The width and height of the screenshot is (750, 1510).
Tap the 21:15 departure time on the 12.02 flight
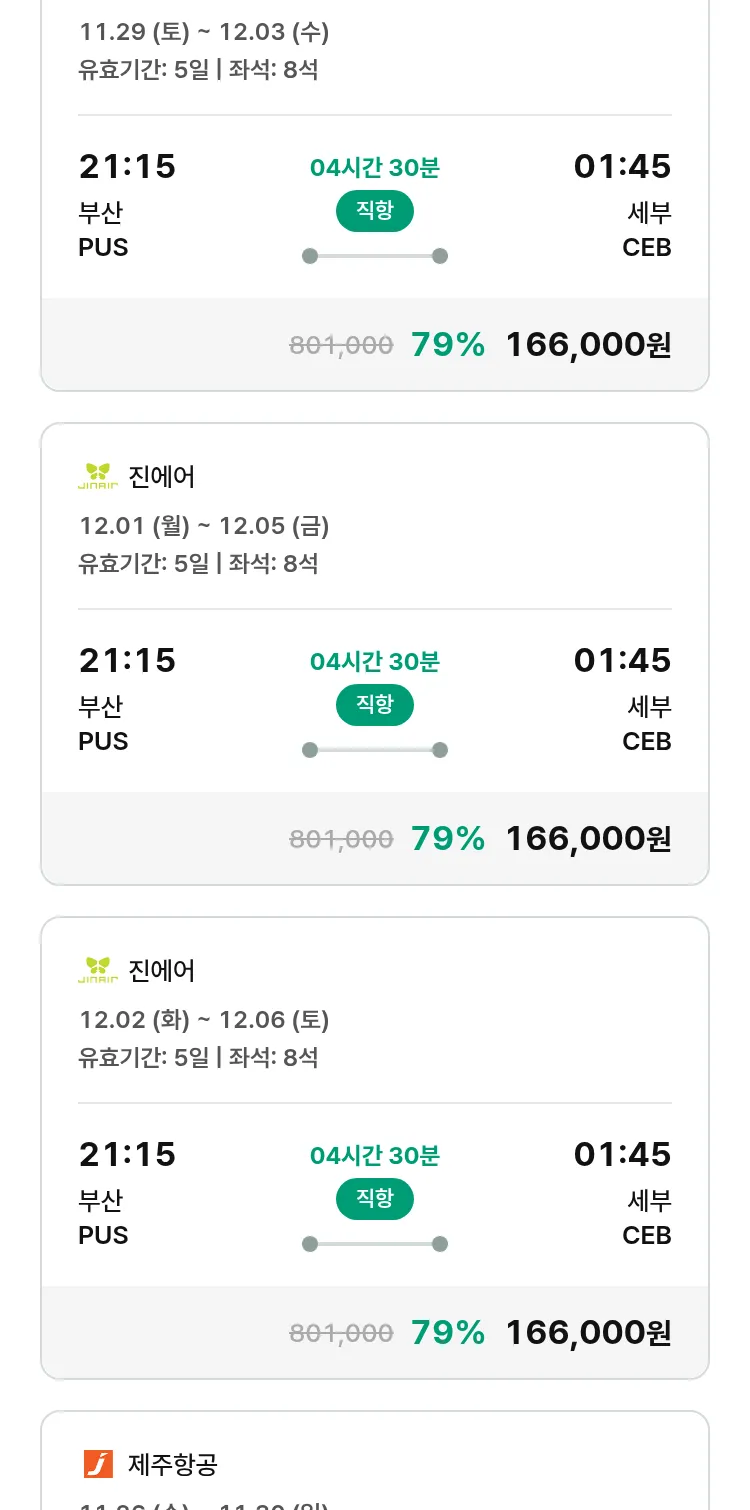click(x=127, y=1154)
